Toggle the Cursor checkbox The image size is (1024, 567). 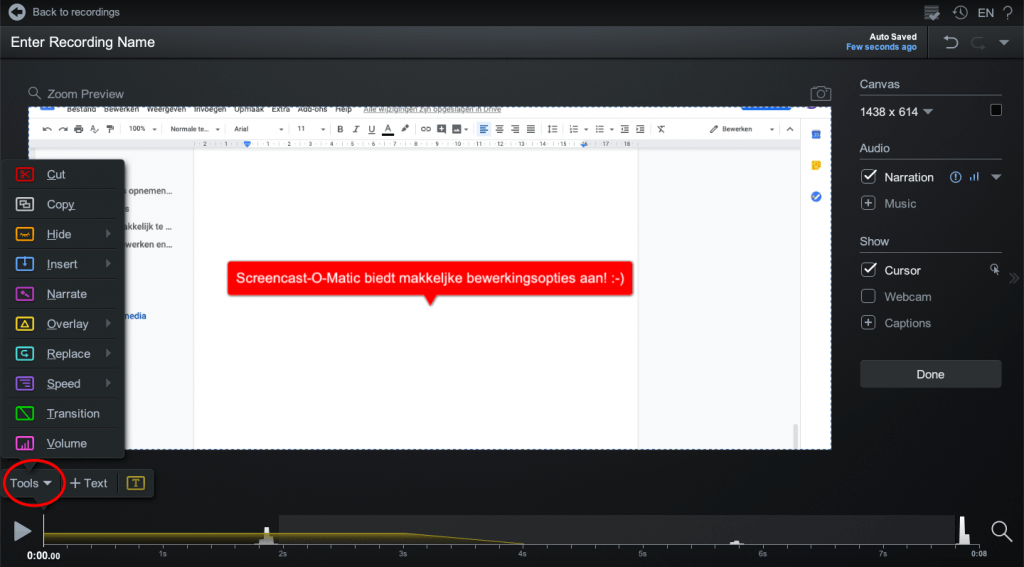click(868, 270)
